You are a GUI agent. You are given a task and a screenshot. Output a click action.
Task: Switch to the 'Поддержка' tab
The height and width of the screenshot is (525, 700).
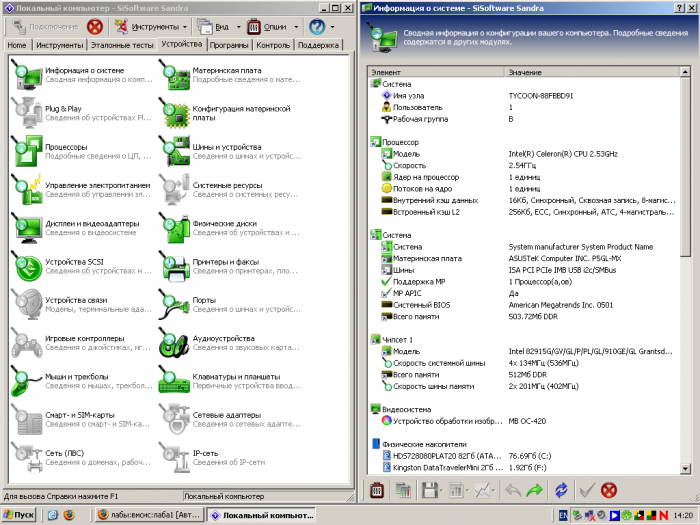[x=318, y=45]
